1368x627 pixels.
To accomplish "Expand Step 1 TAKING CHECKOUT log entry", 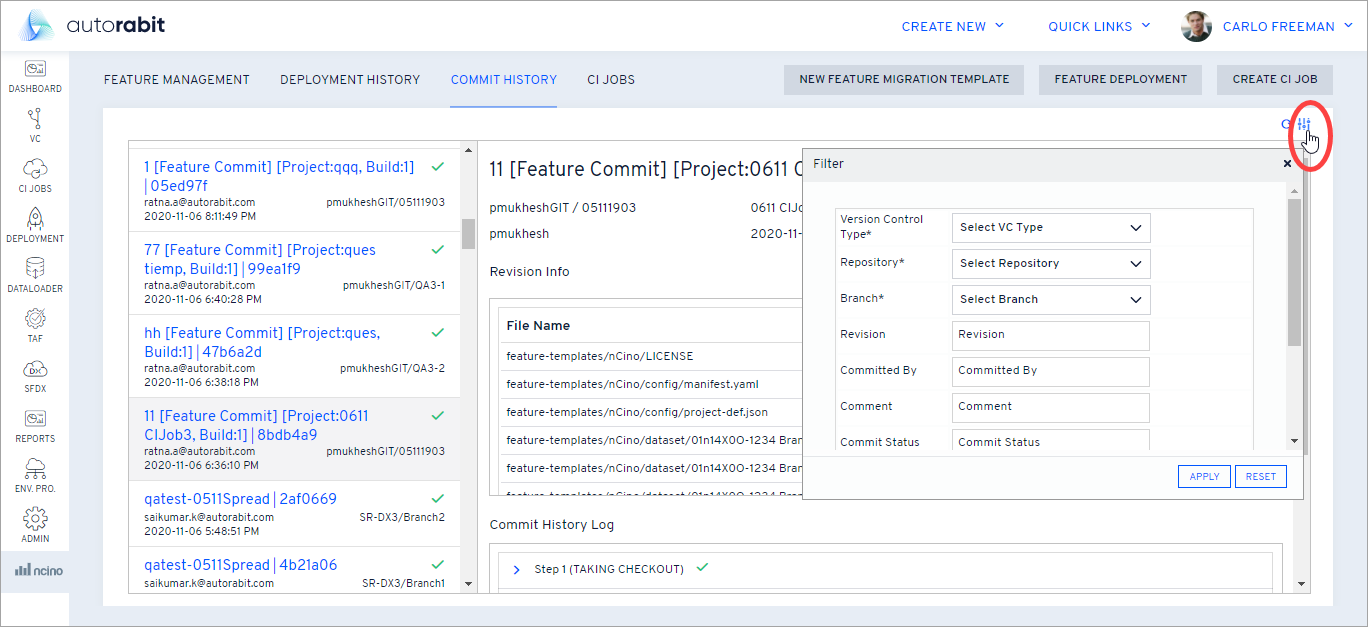I will pos(516,568).
